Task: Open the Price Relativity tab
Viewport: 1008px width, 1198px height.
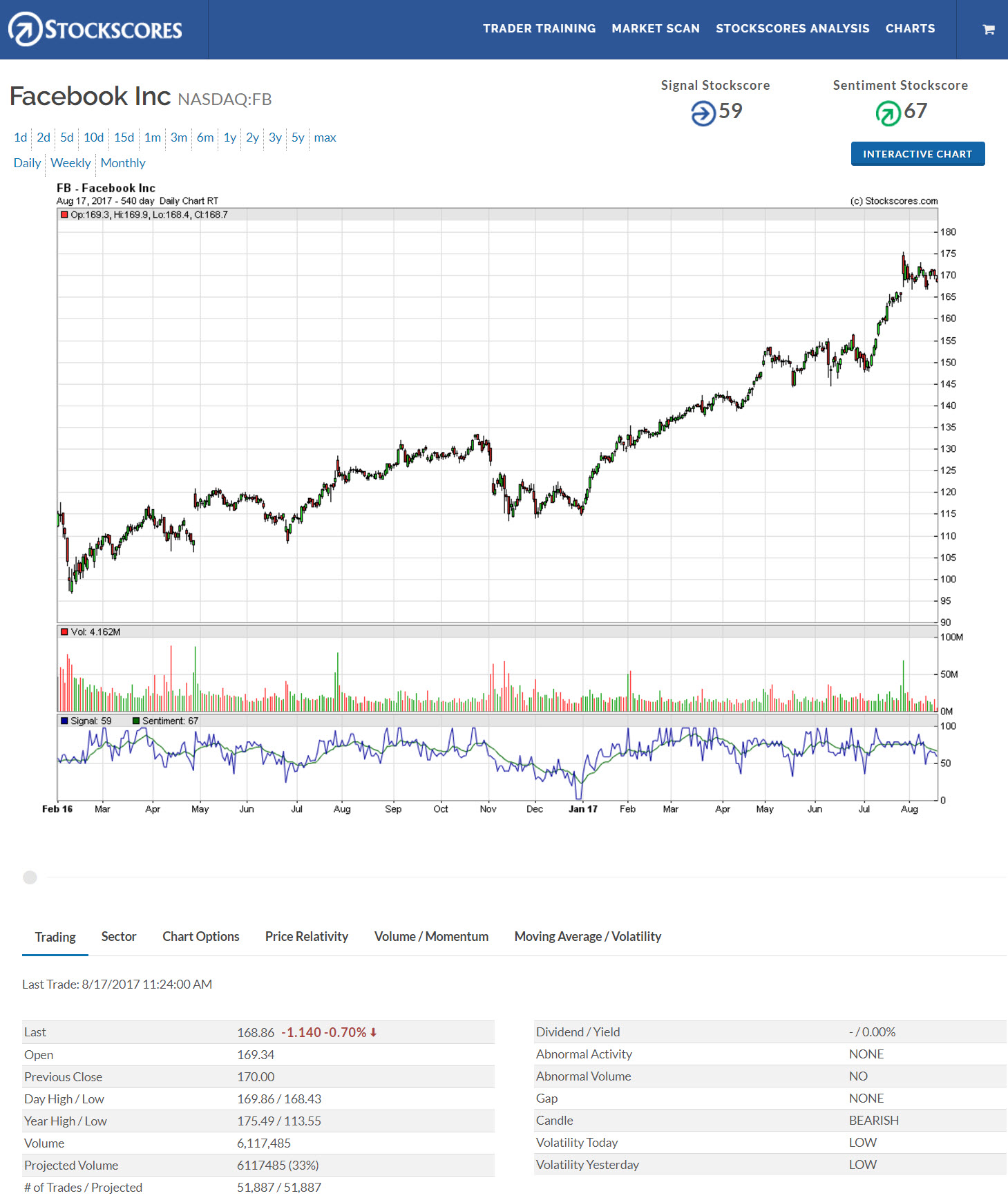Action: (x=307, y=936)
